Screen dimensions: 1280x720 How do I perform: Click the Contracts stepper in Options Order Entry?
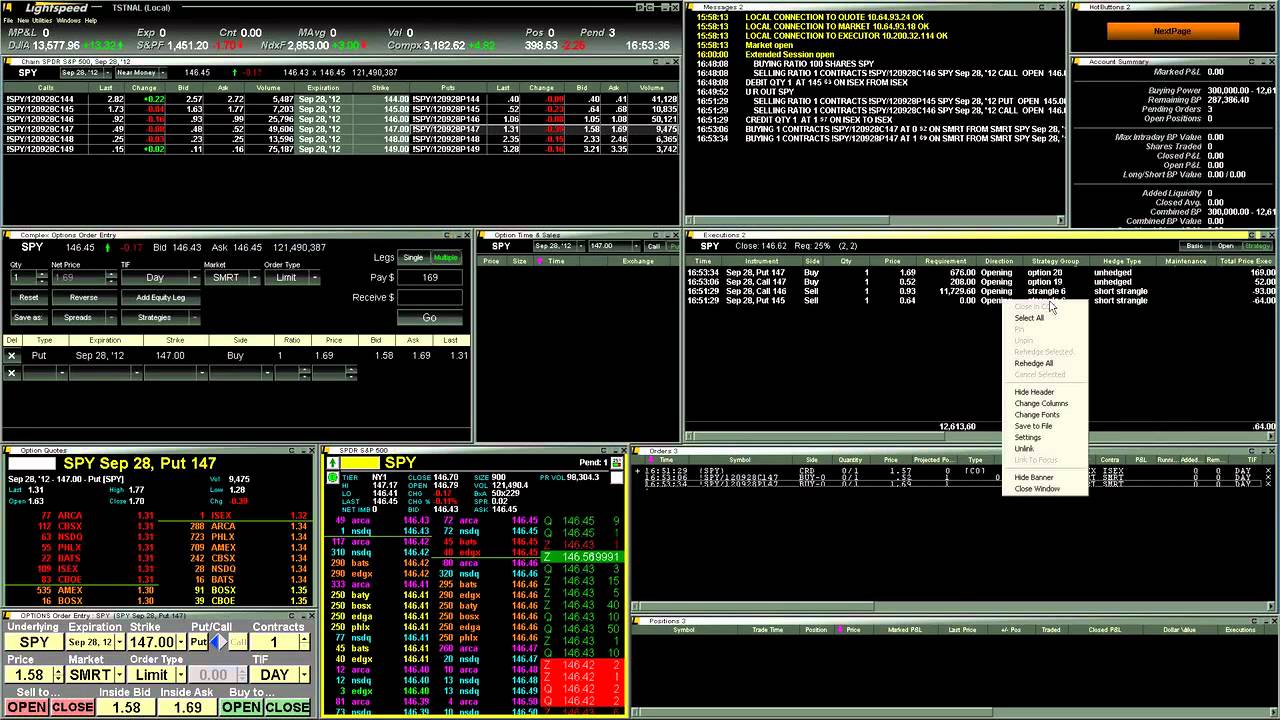point(304,642)
